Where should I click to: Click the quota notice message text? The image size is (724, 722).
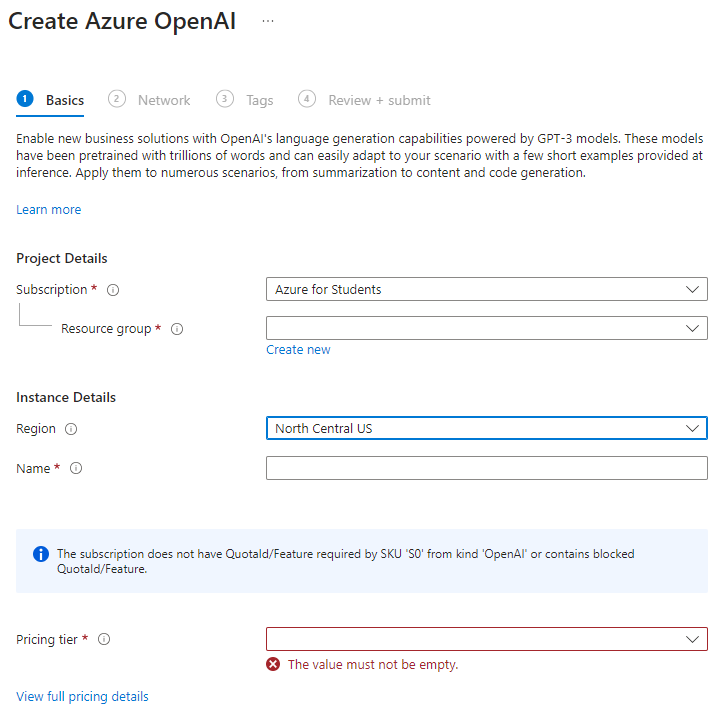click(x=345, y=561)
